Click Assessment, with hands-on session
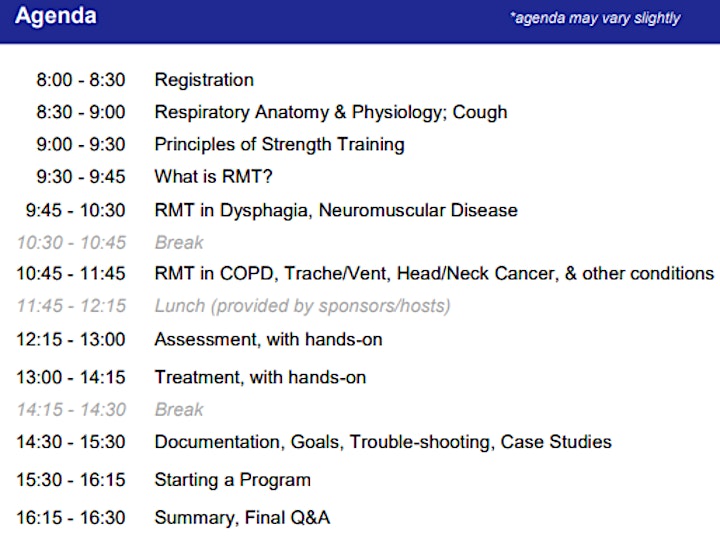 268,340
